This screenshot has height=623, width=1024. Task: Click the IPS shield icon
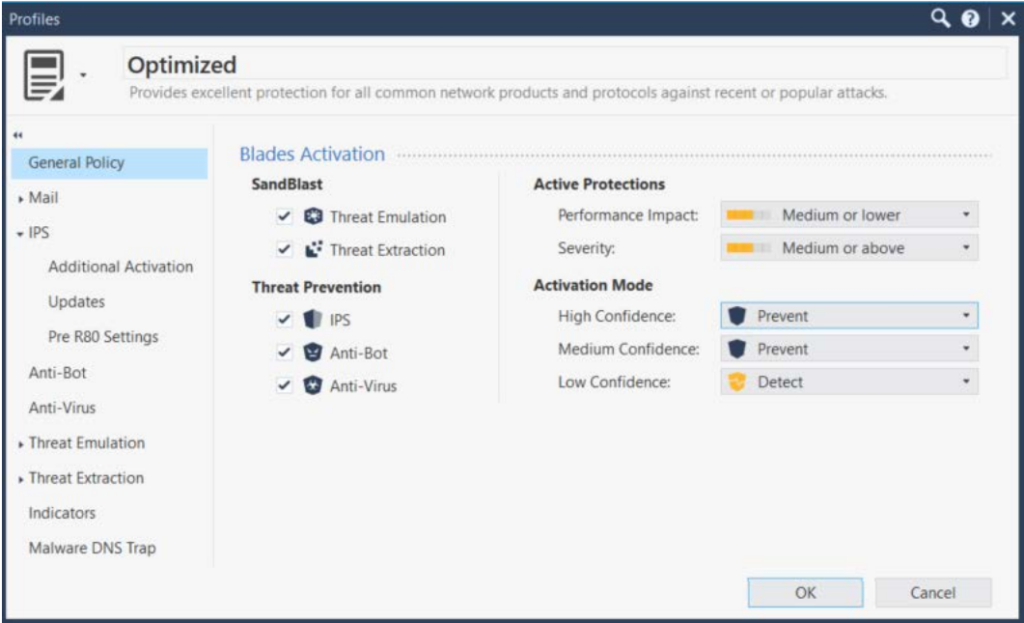click(x=313, y=320)
